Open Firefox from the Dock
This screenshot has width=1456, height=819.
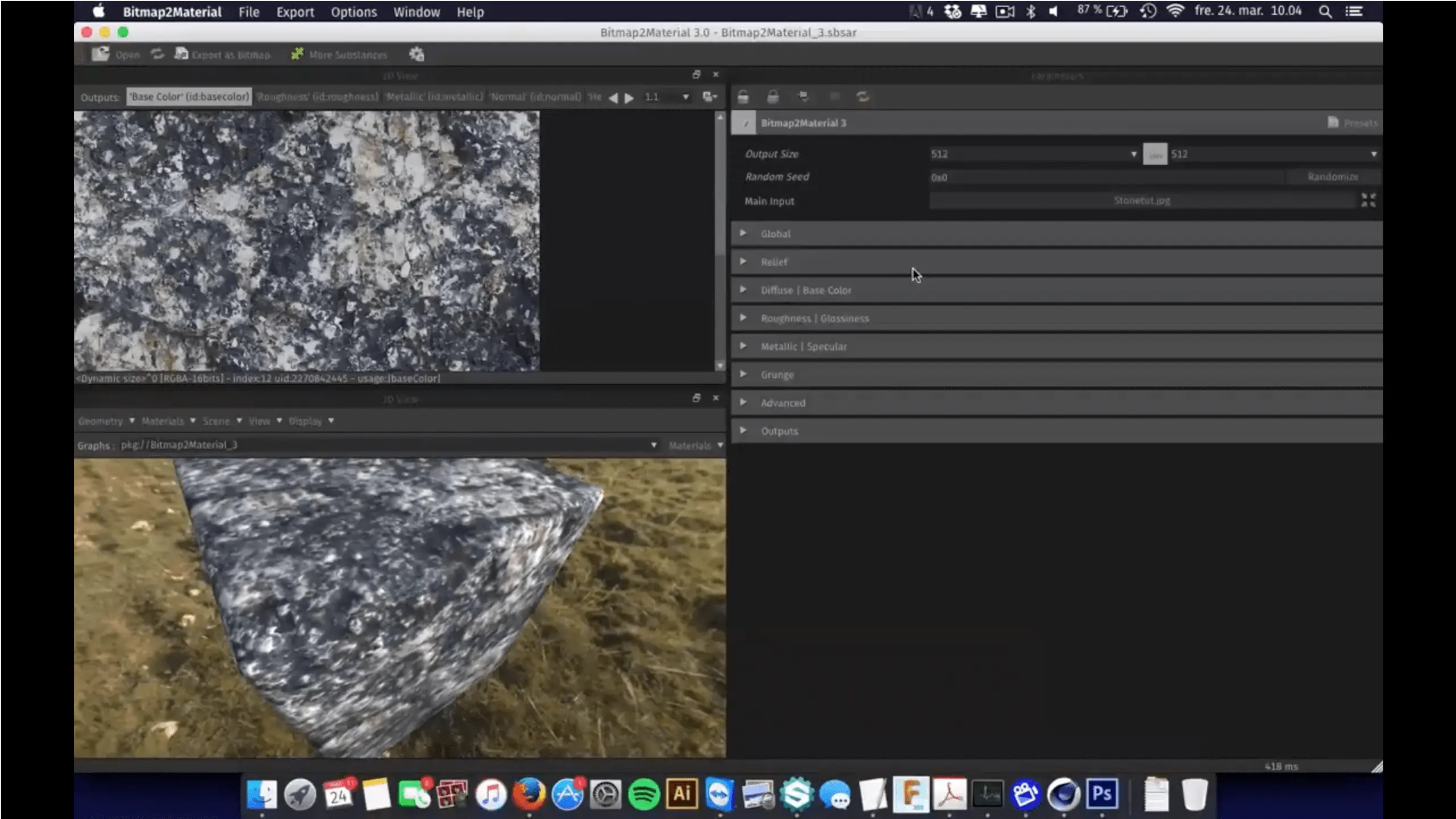click(529, 793)
